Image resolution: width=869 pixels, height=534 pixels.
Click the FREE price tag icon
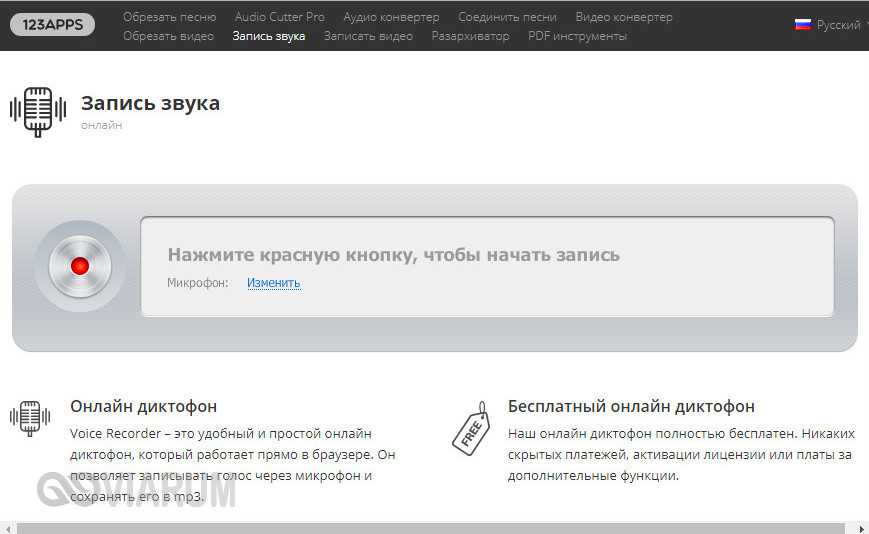click(x=471, y=429)
